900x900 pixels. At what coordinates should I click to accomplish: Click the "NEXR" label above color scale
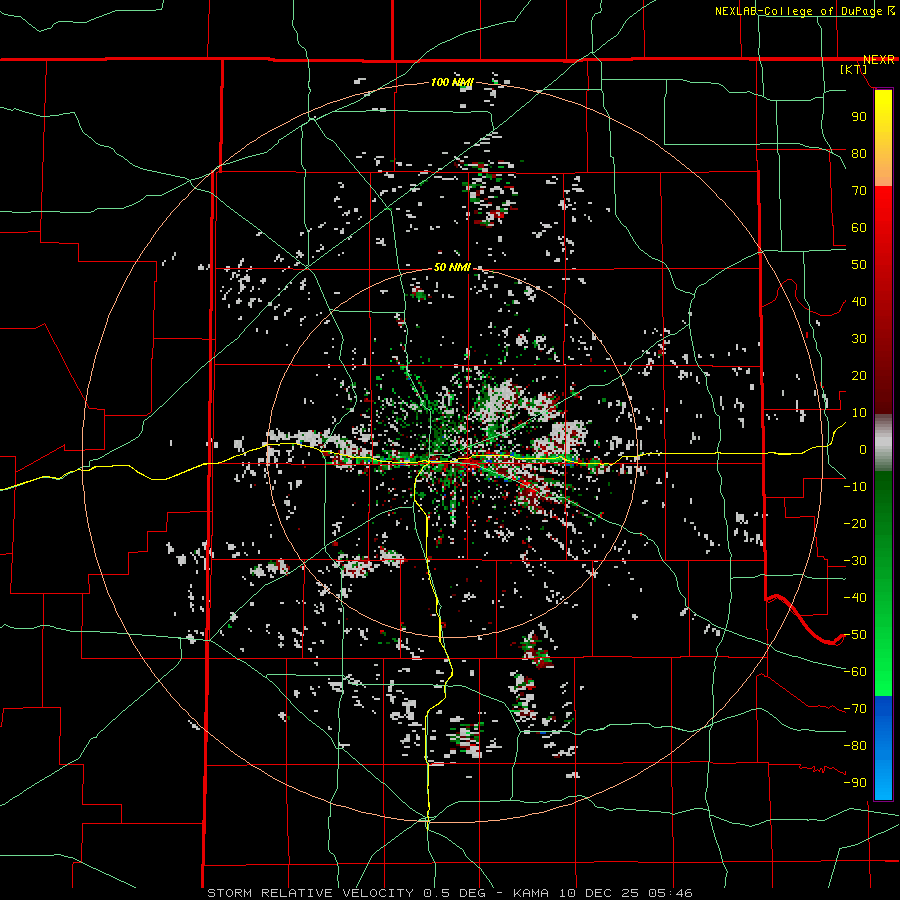point(879,60)
